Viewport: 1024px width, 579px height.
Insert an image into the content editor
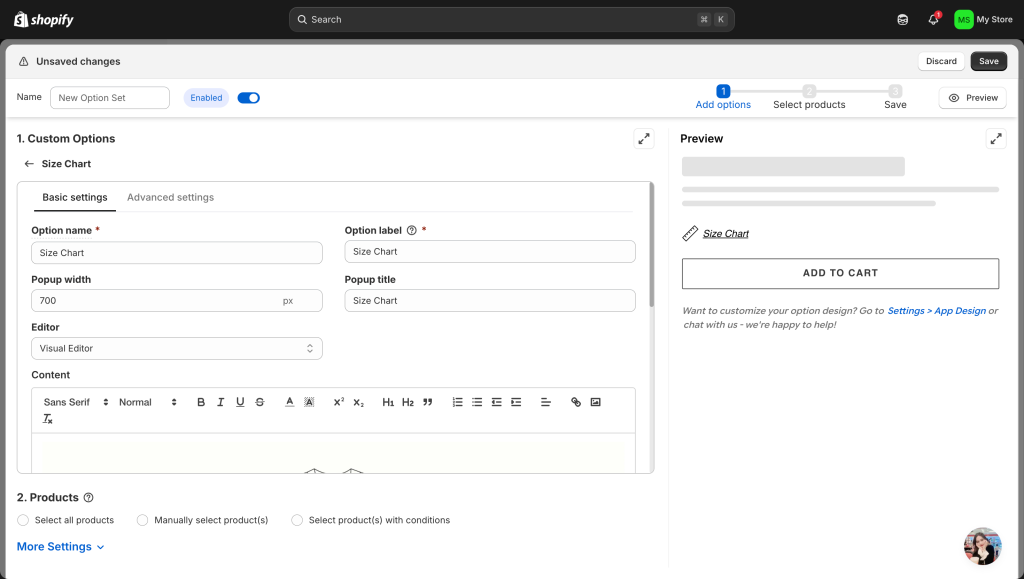tap(596, 402)
